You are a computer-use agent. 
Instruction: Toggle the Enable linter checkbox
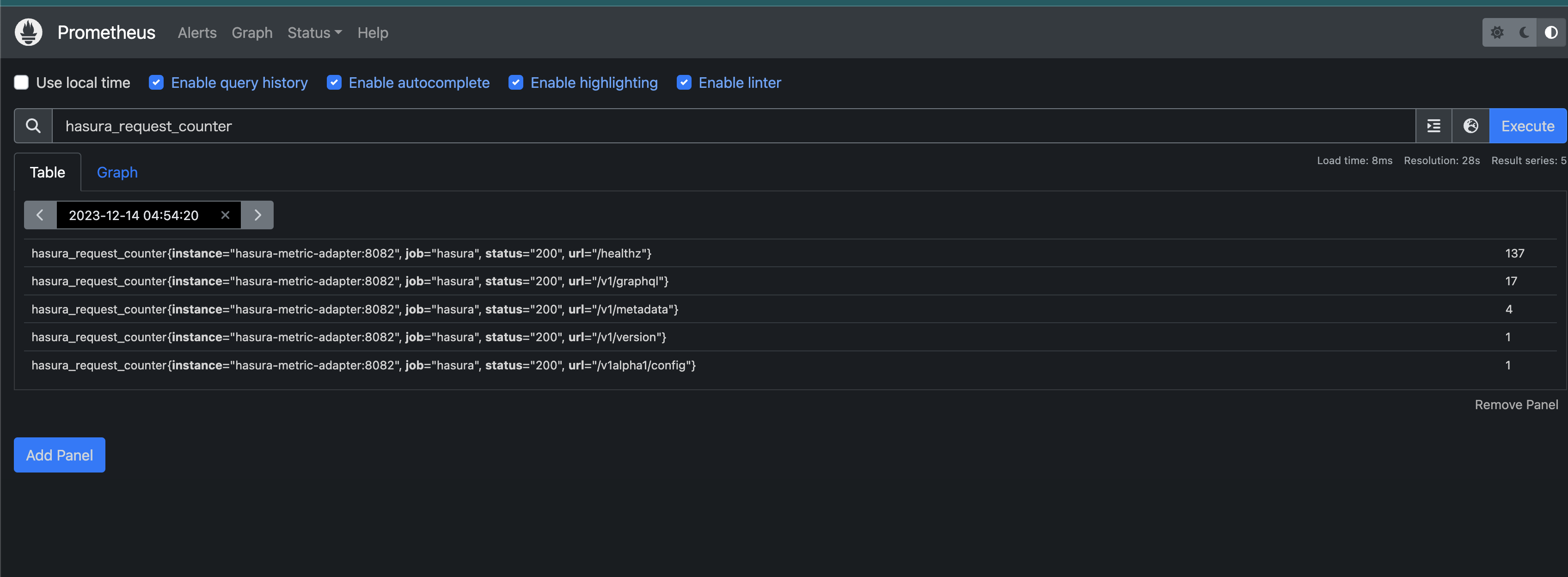point(684,83)
